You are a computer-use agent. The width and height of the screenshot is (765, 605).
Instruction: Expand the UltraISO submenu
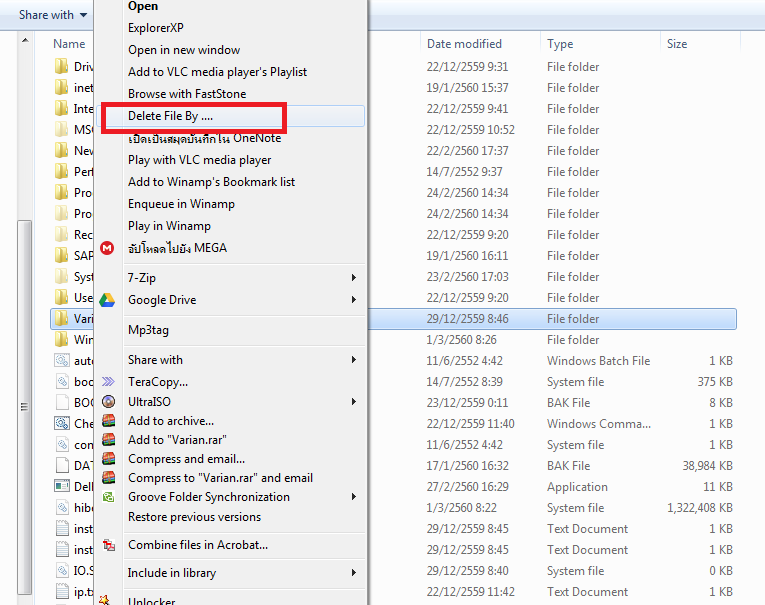click(354, 402)
